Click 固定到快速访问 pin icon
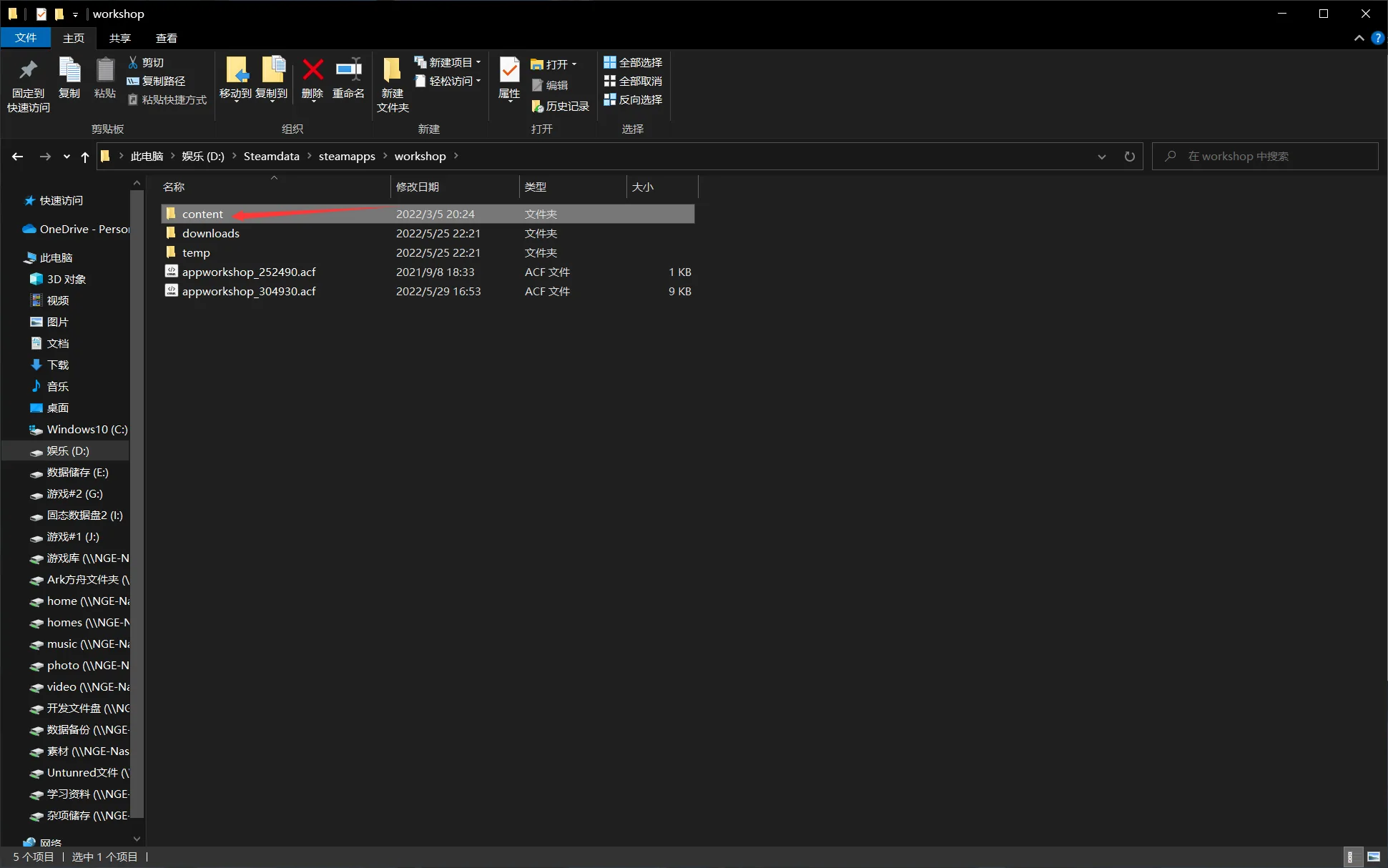This screenshot has height=868, width=1388. click(x=28, y=70)
